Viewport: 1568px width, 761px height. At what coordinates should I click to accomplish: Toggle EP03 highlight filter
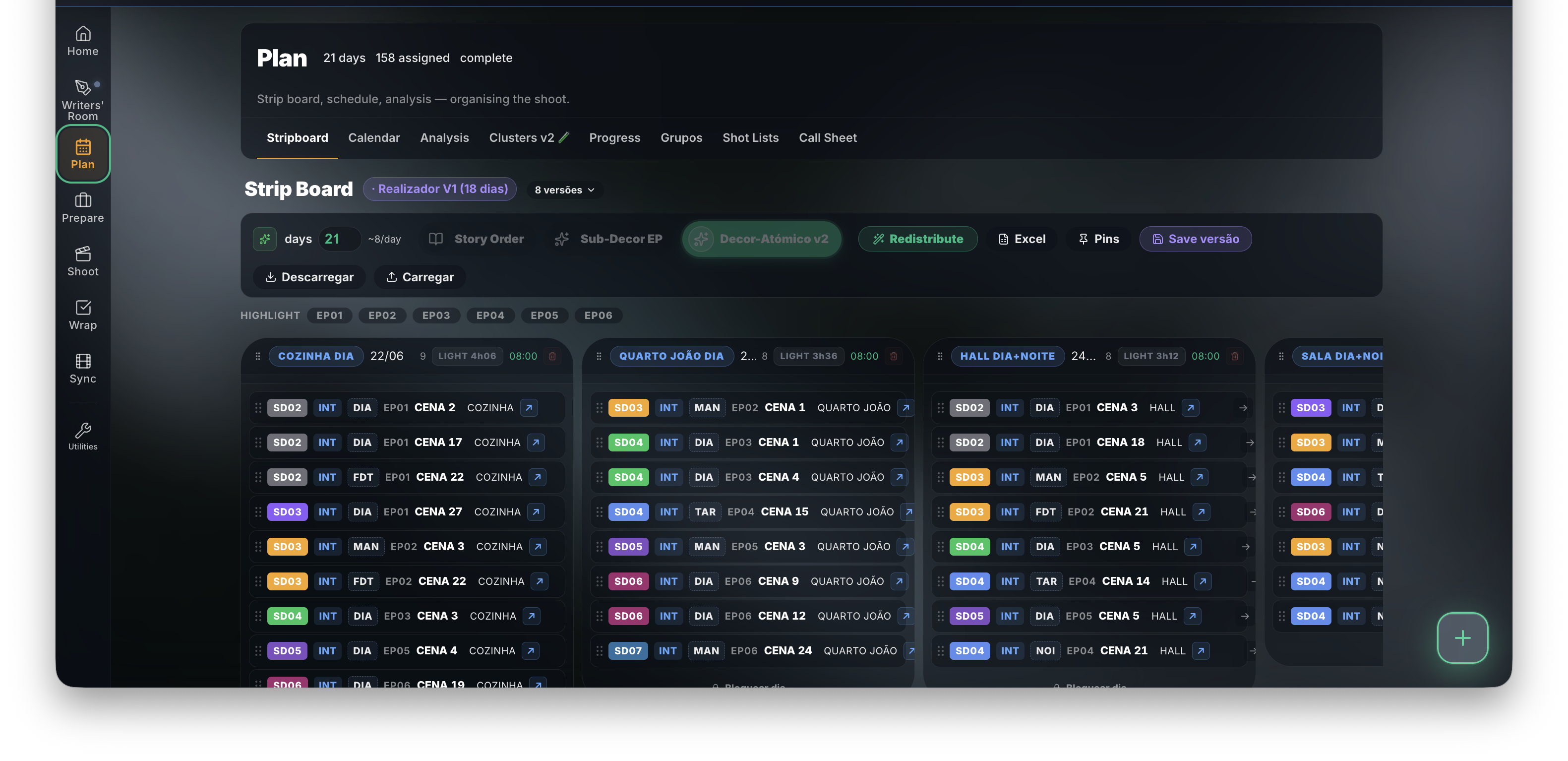coord(436,316)
